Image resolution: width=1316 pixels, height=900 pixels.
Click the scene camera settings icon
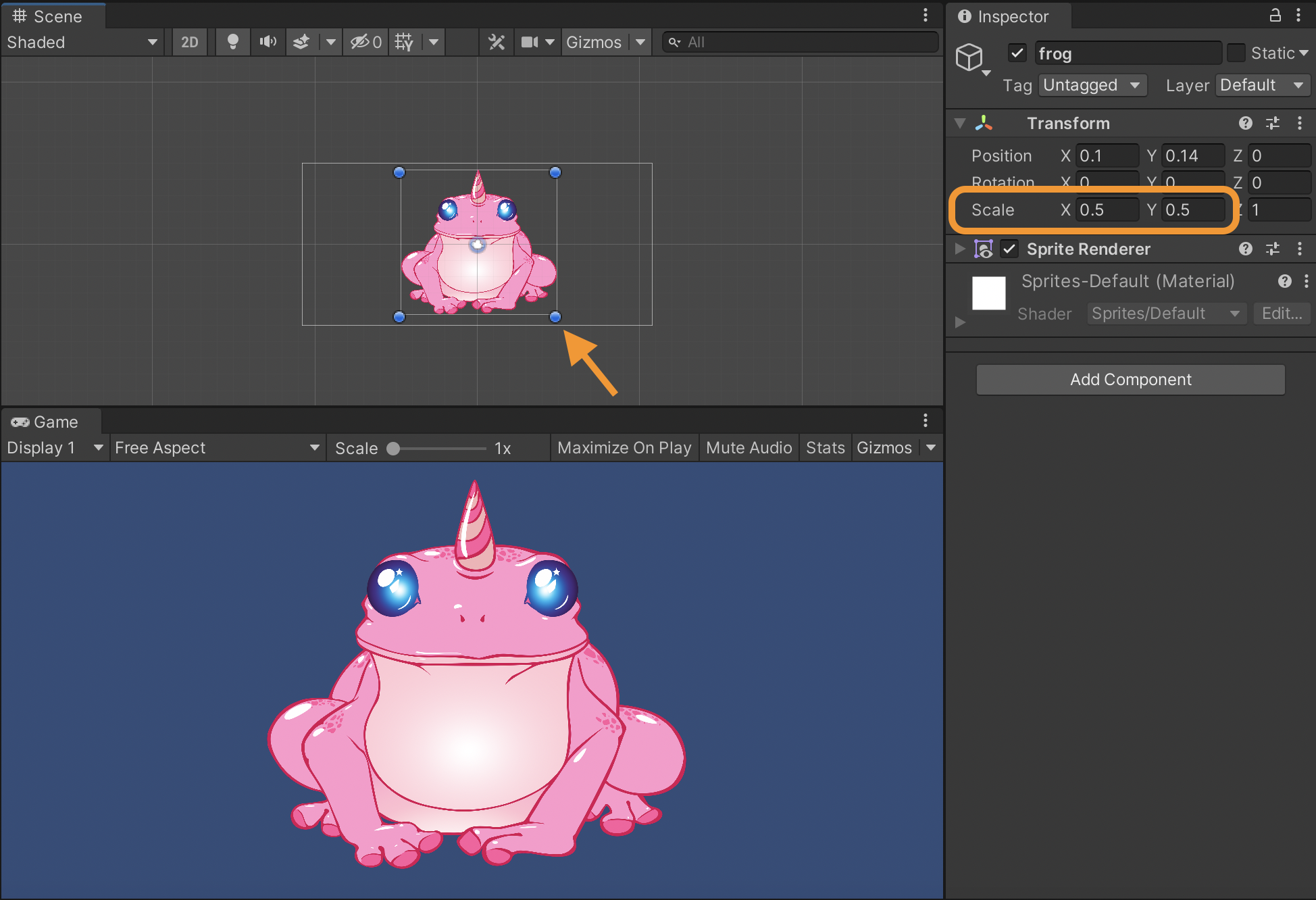pos(530,42)
